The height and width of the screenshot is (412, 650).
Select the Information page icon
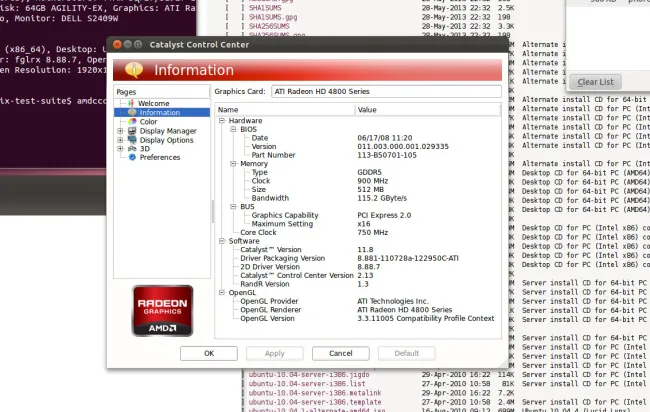tap(131, 112)
